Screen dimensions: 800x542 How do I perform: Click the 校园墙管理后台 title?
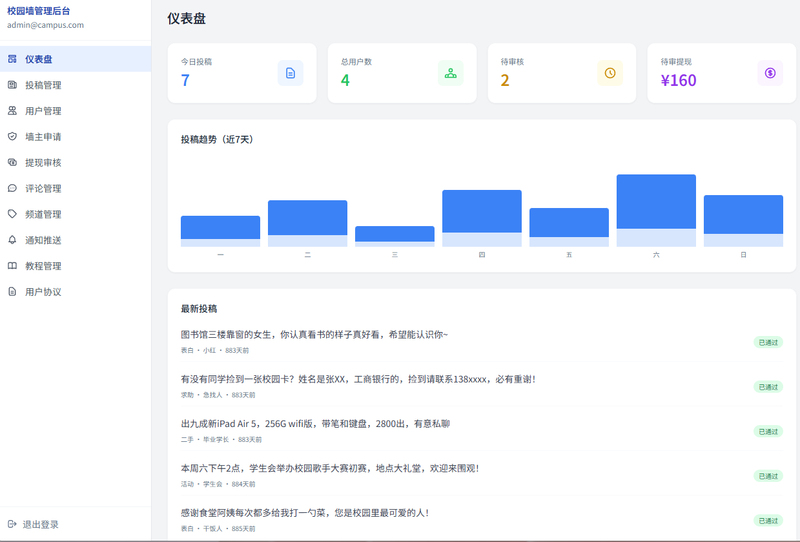[x=39, y=11]
